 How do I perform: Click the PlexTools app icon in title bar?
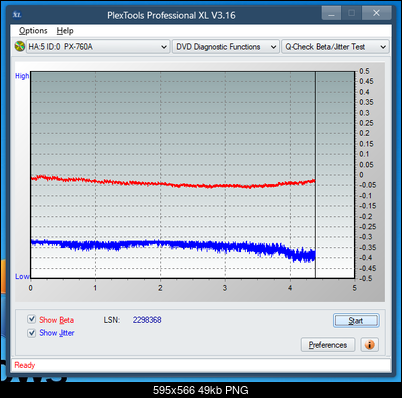click(x=17, y=15)
